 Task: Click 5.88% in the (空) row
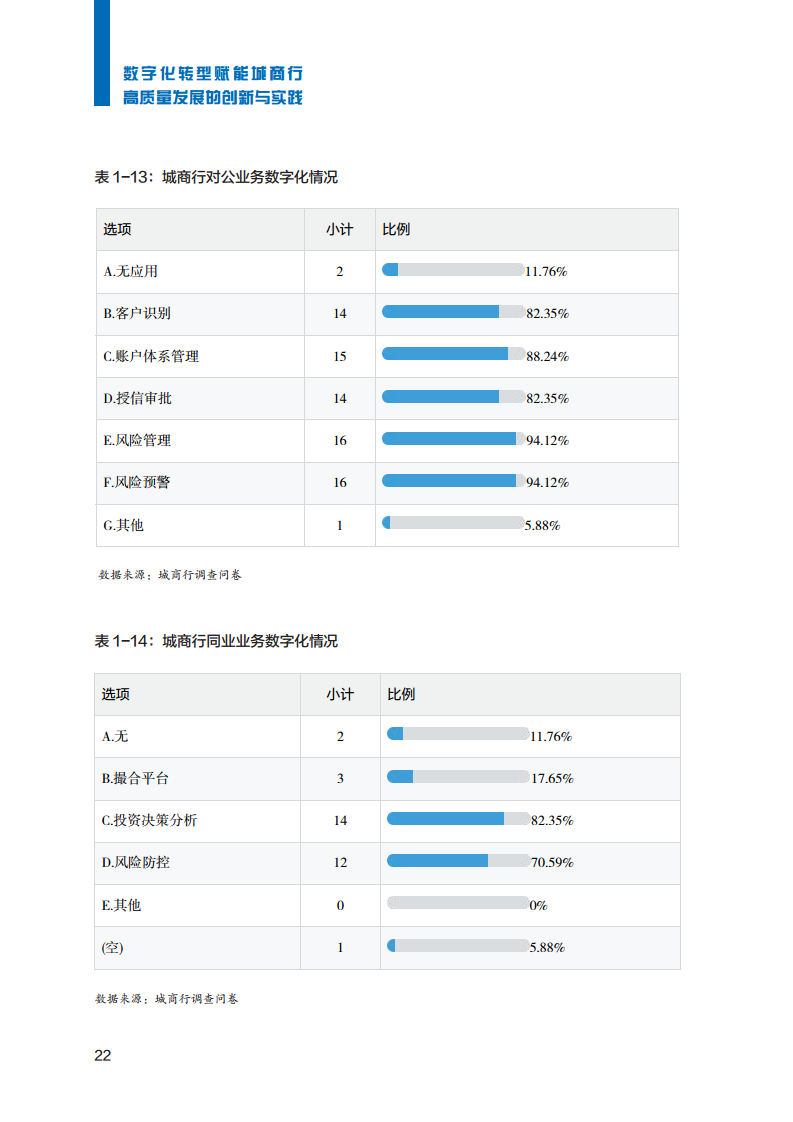click(548, 947)
